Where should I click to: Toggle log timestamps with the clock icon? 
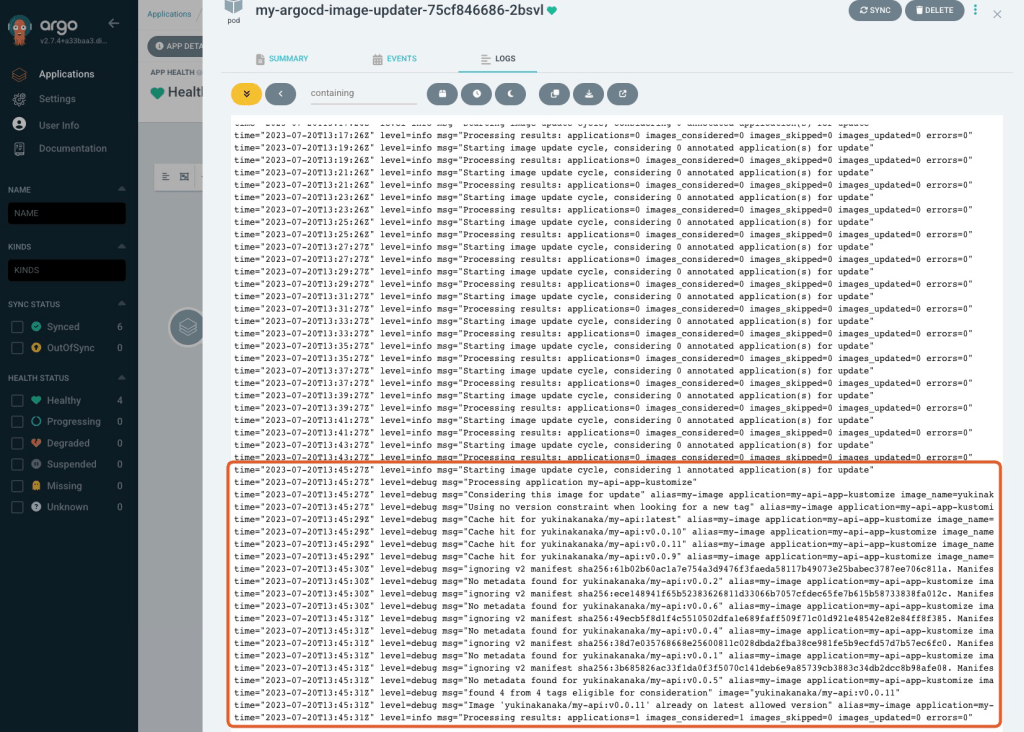click(x=476, y=93)
